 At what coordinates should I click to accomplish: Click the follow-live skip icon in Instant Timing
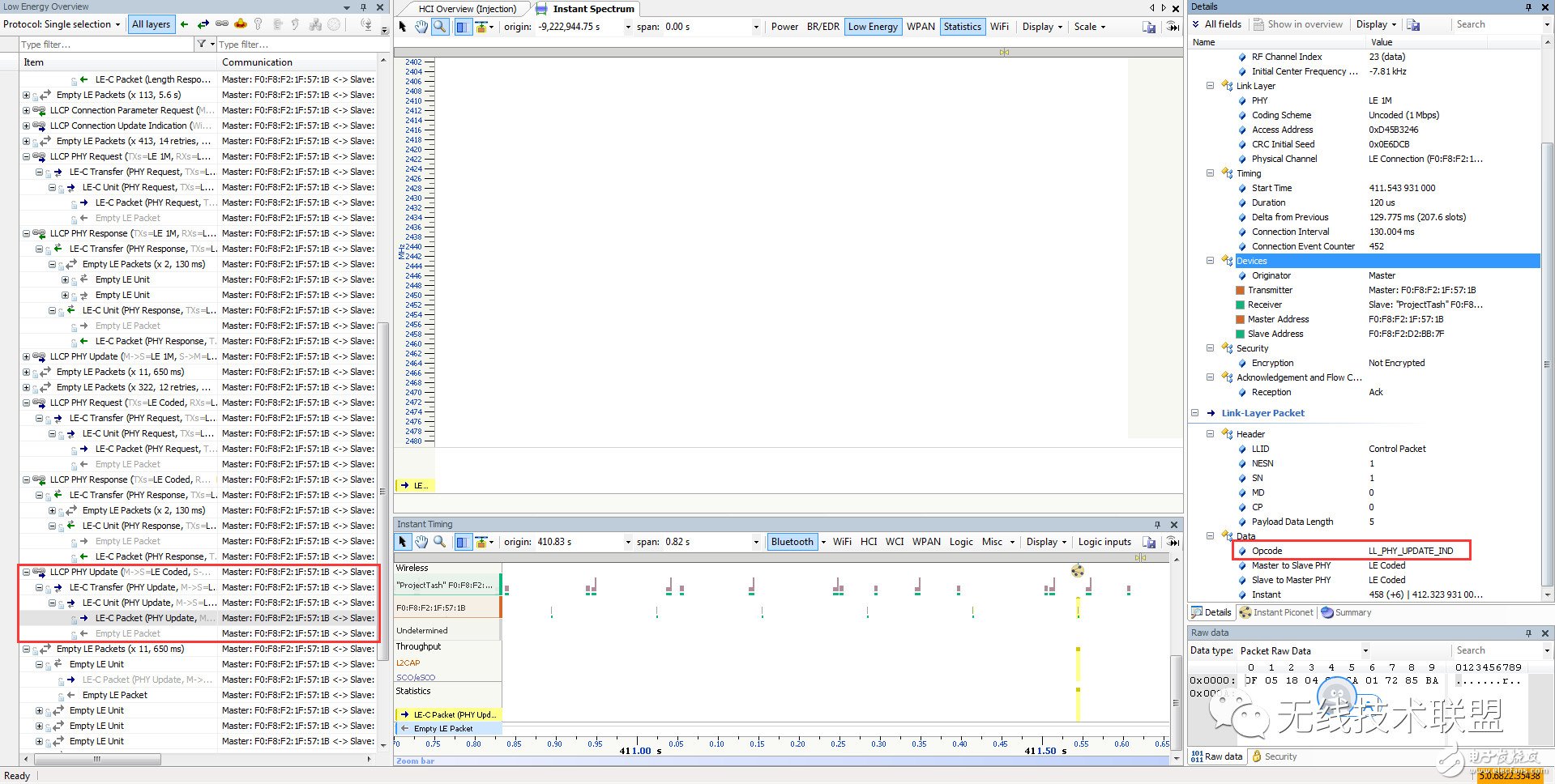(1173, 542)
